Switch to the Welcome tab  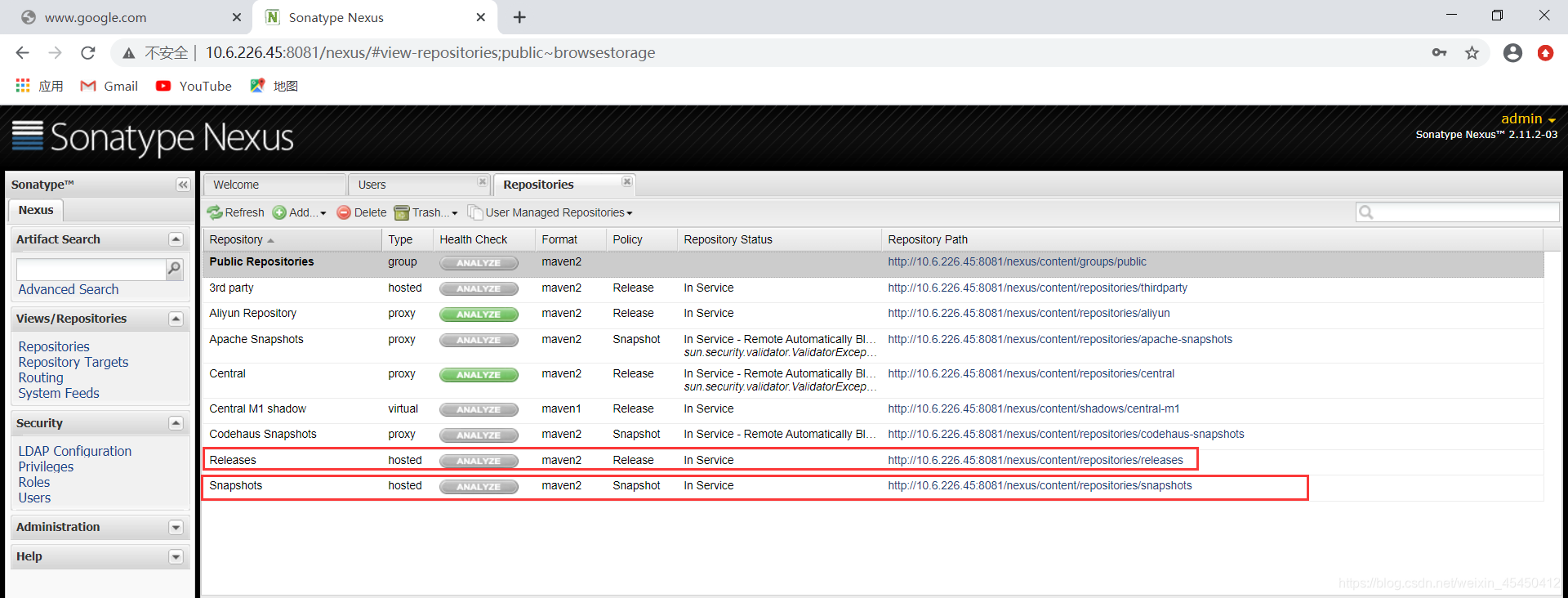[x=274, y=185]
